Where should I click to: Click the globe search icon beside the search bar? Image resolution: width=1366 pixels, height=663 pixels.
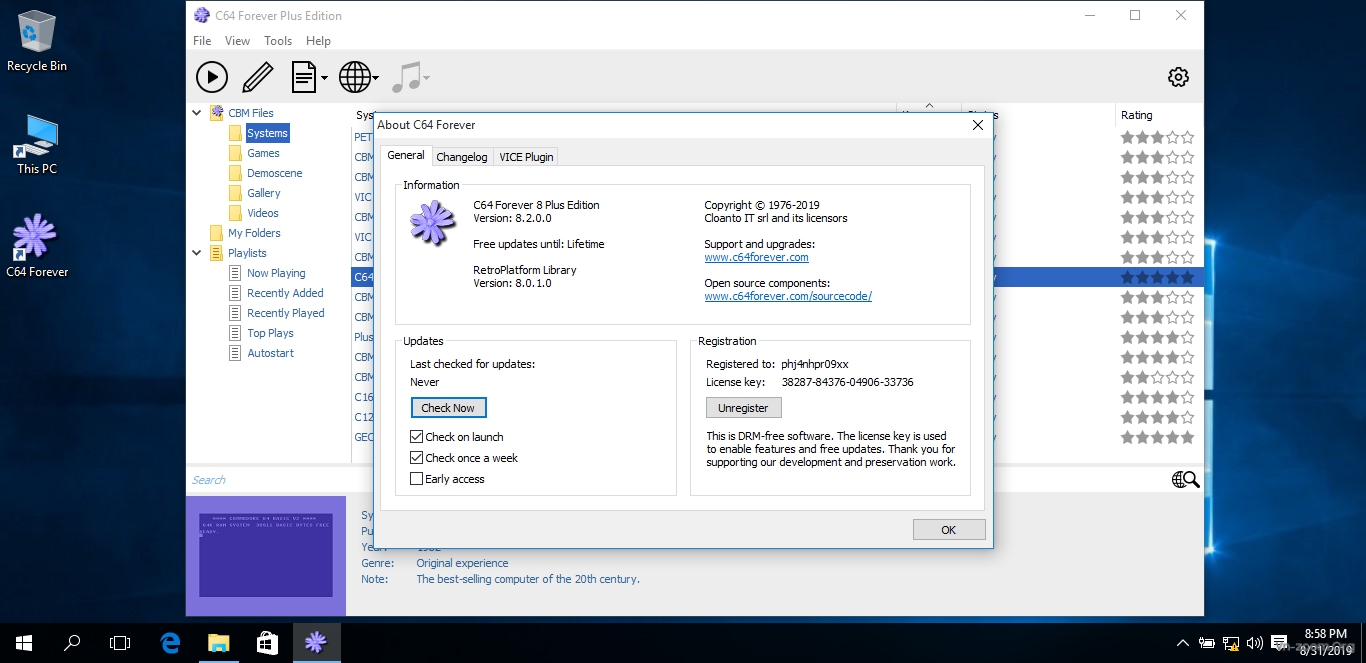tap(1185, 480)
